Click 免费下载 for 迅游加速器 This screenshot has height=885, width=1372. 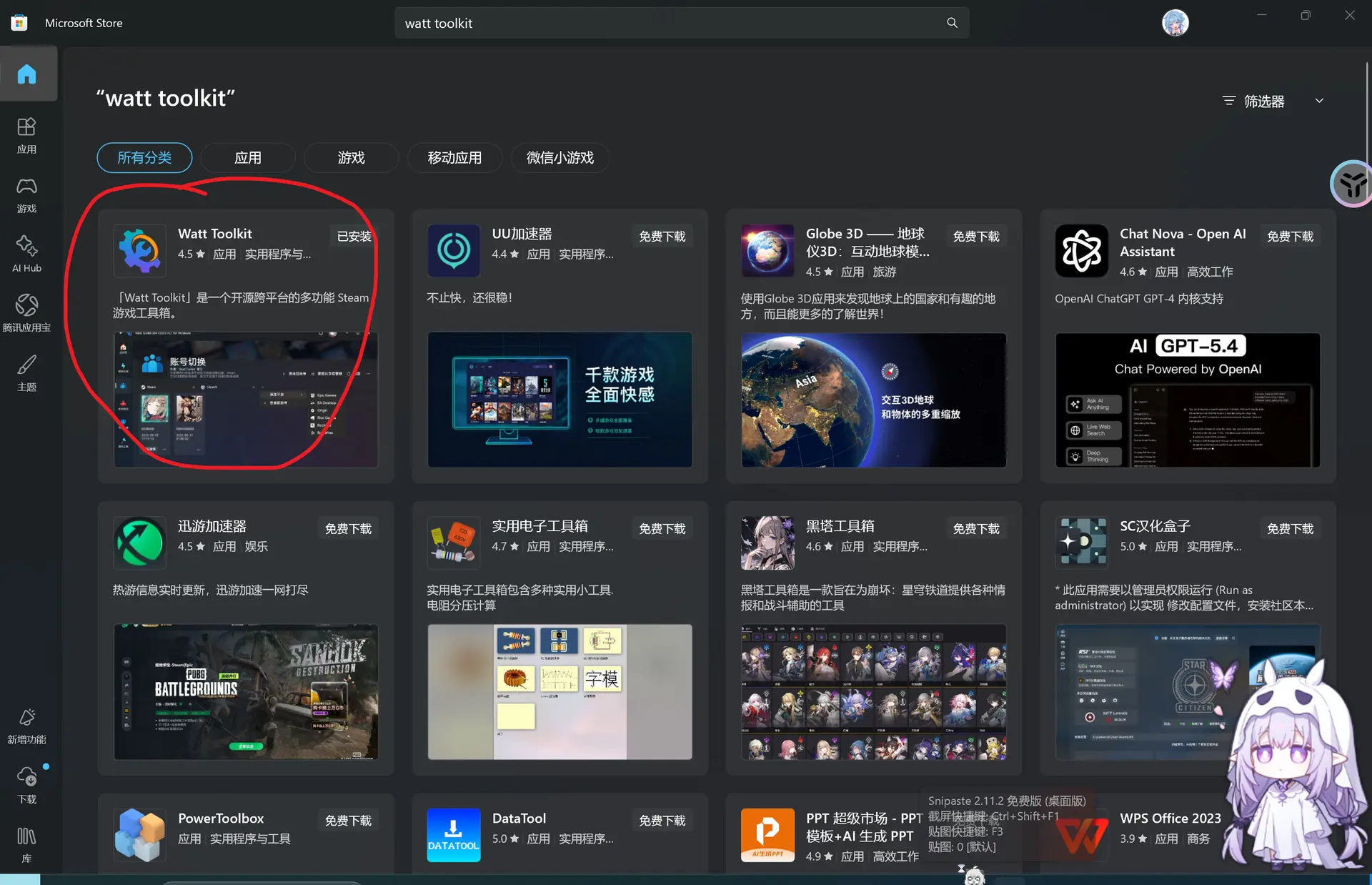(349, 529)
